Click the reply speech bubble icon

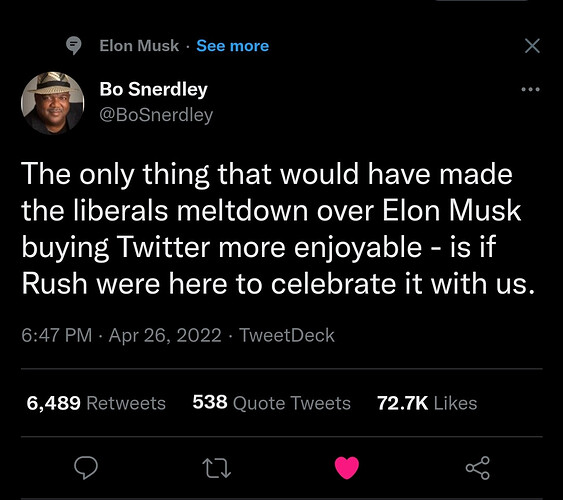click(x=86, y=468)
